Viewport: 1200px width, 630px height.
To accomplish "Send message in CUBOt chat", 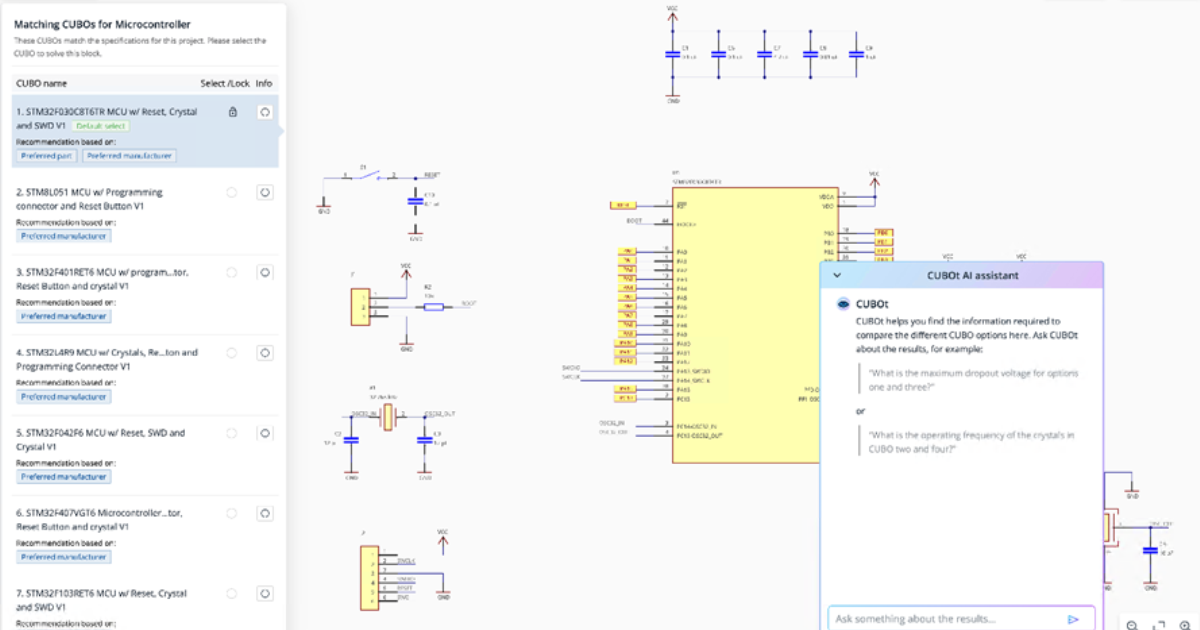I will [x=1073, y=619].
